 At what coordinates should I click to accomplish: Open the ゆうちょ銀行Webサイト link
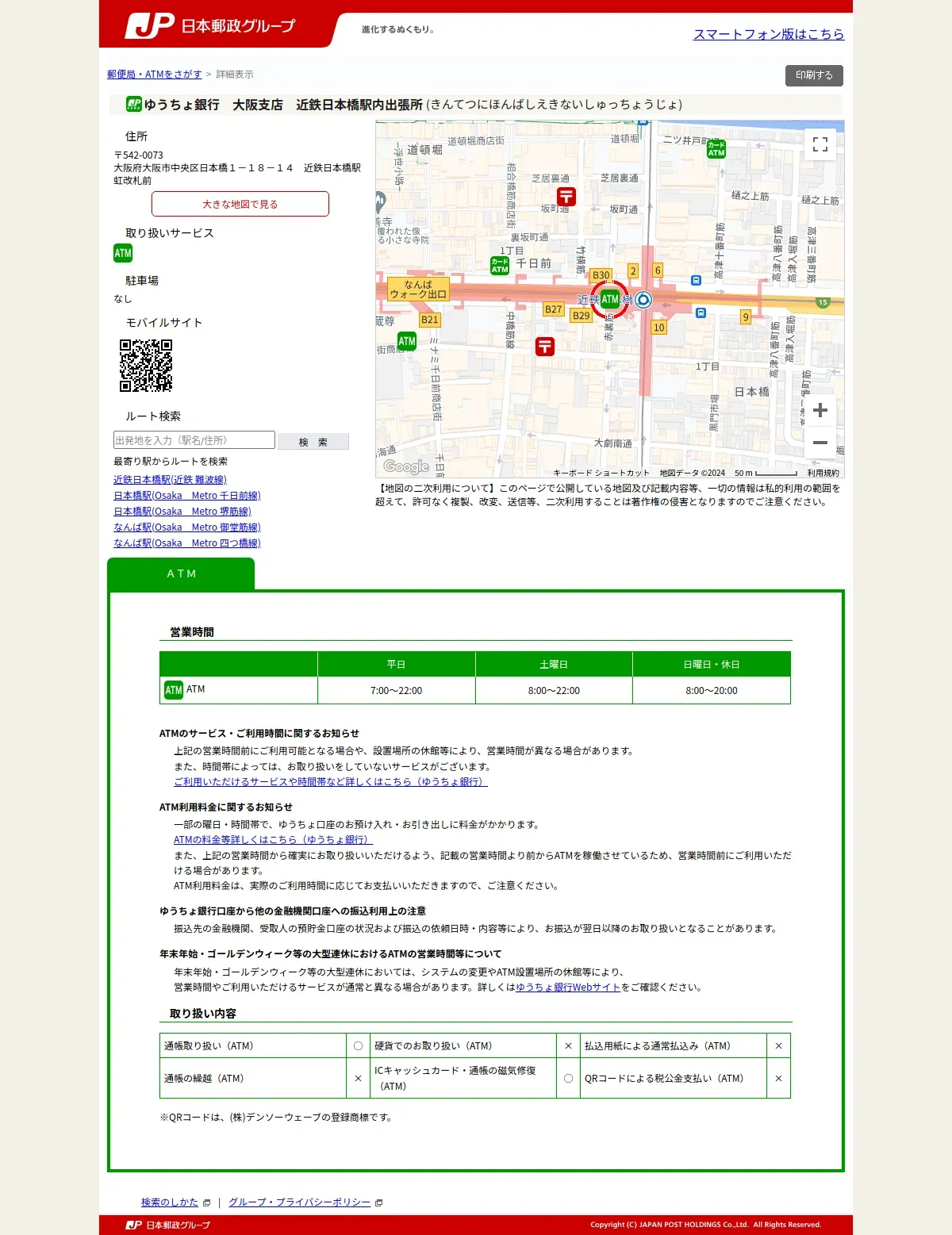(x=568, y=988)
